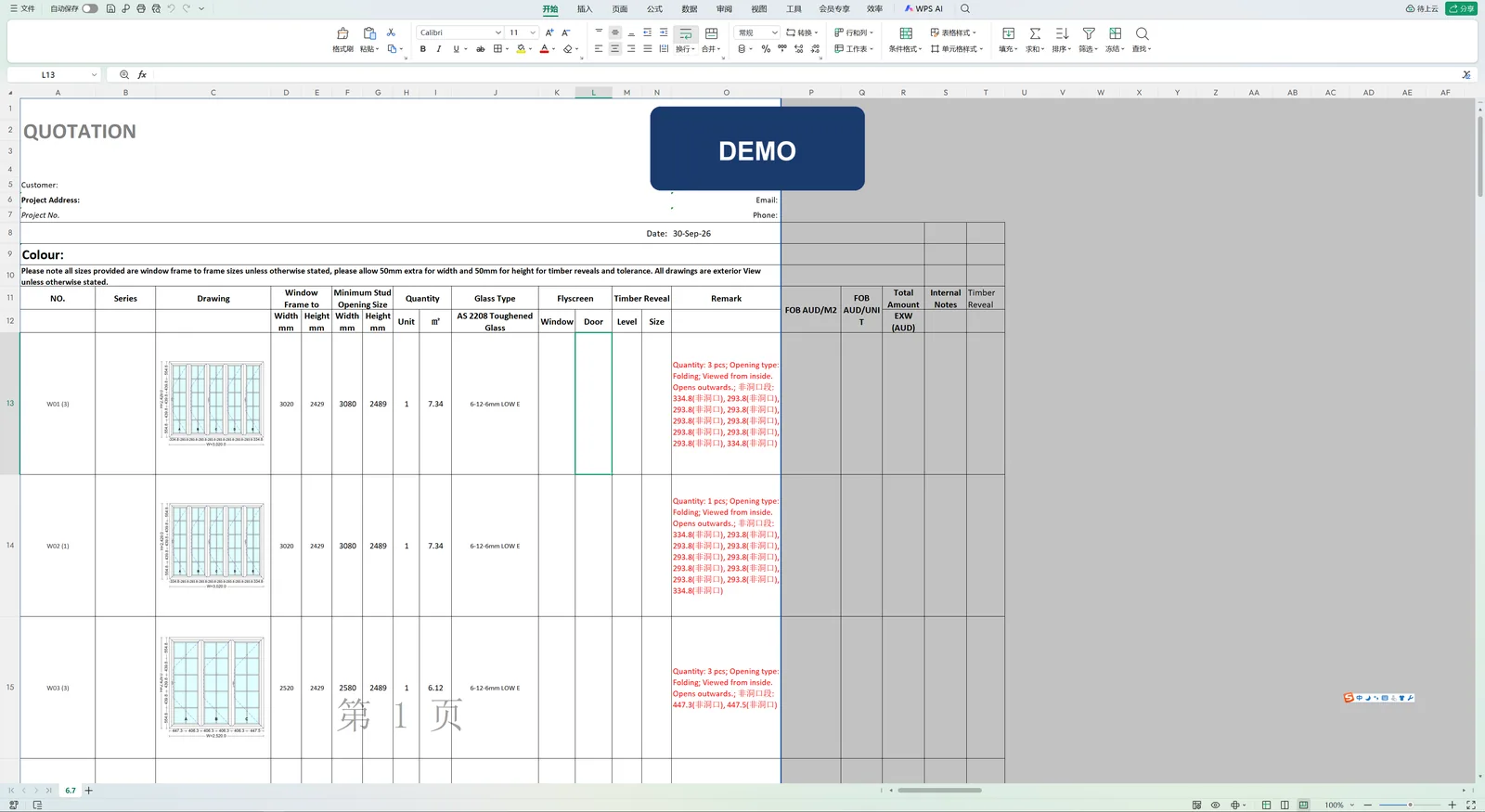The width and height of the screenshot is (1485, 812).
Task: Click the Print Preview icon
Action: click(156, 8)
